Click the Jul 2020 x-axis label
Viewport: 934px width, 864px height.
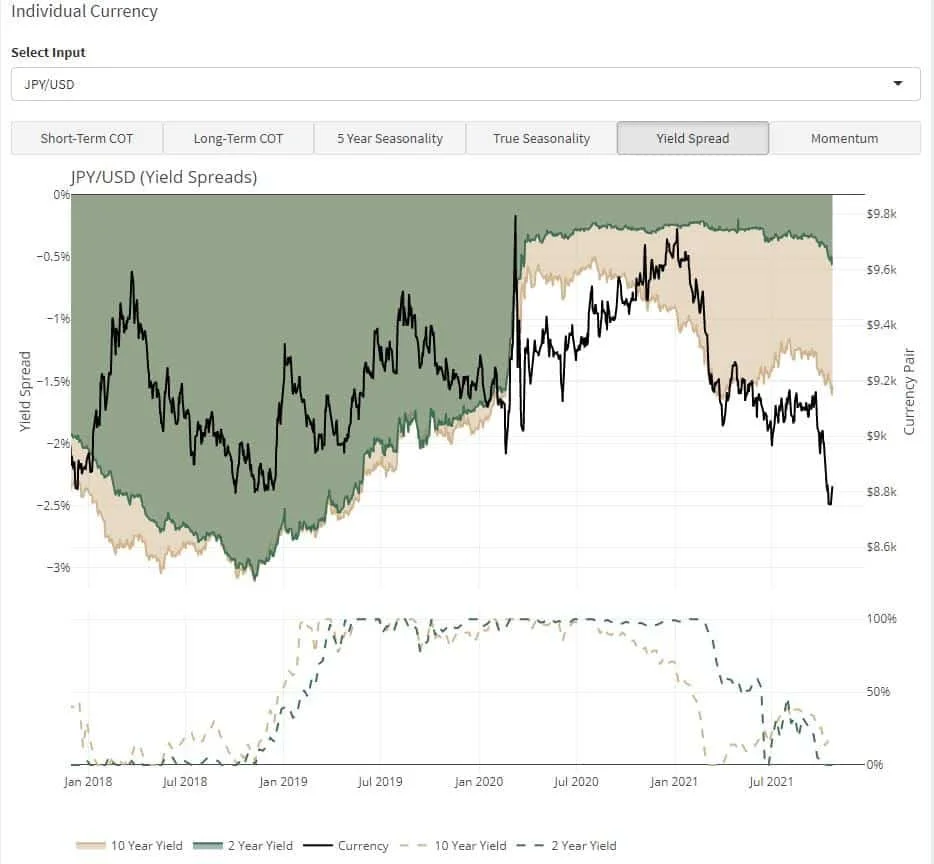576,782
